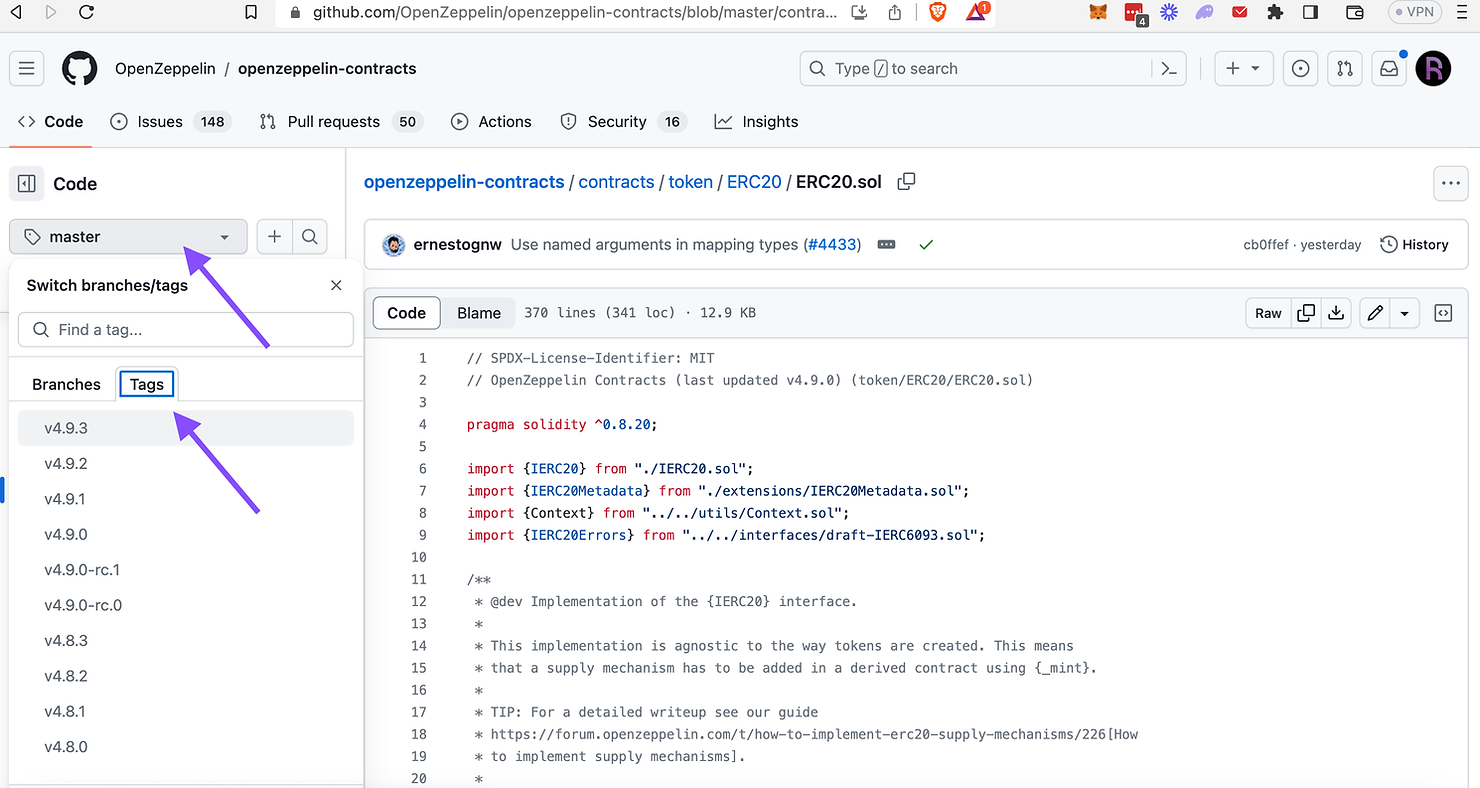The height and width of the screenshot is (788, 1480).
Task: Copy raw file contents icon
Action: (x=1306, y=313)
